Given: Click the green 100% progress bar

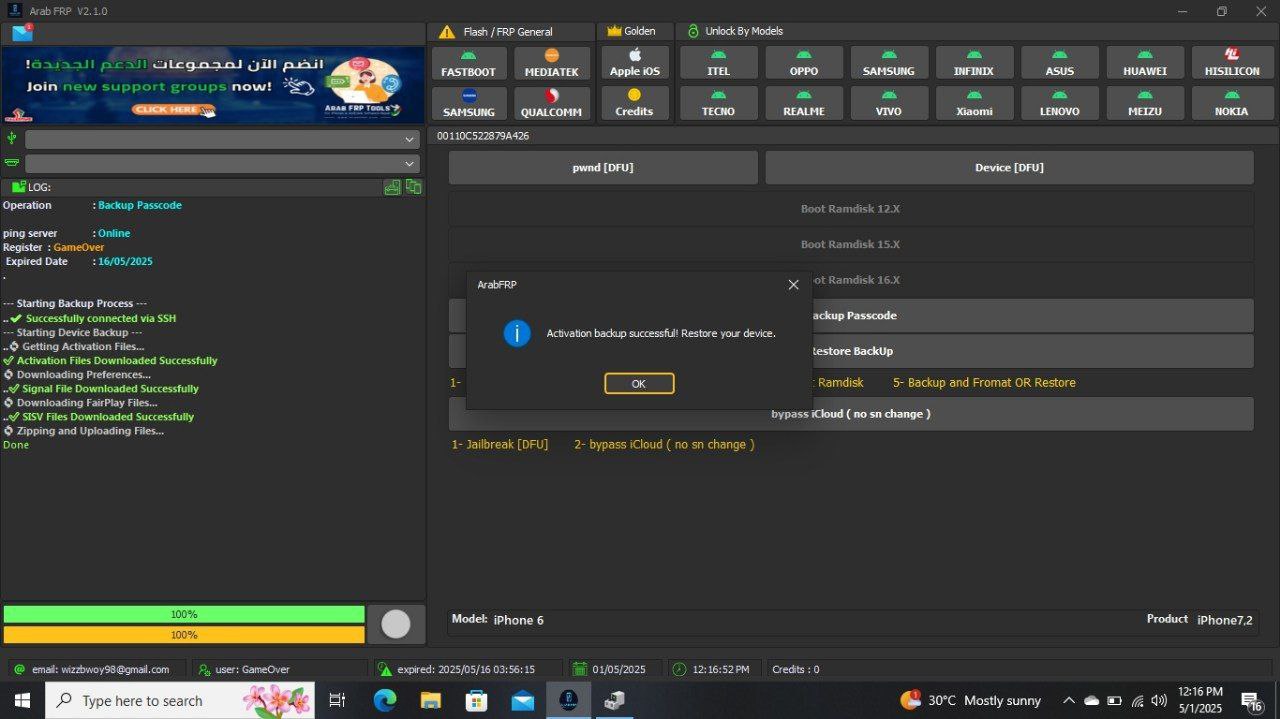Looking at the screenshot, I should coord(184,614).
